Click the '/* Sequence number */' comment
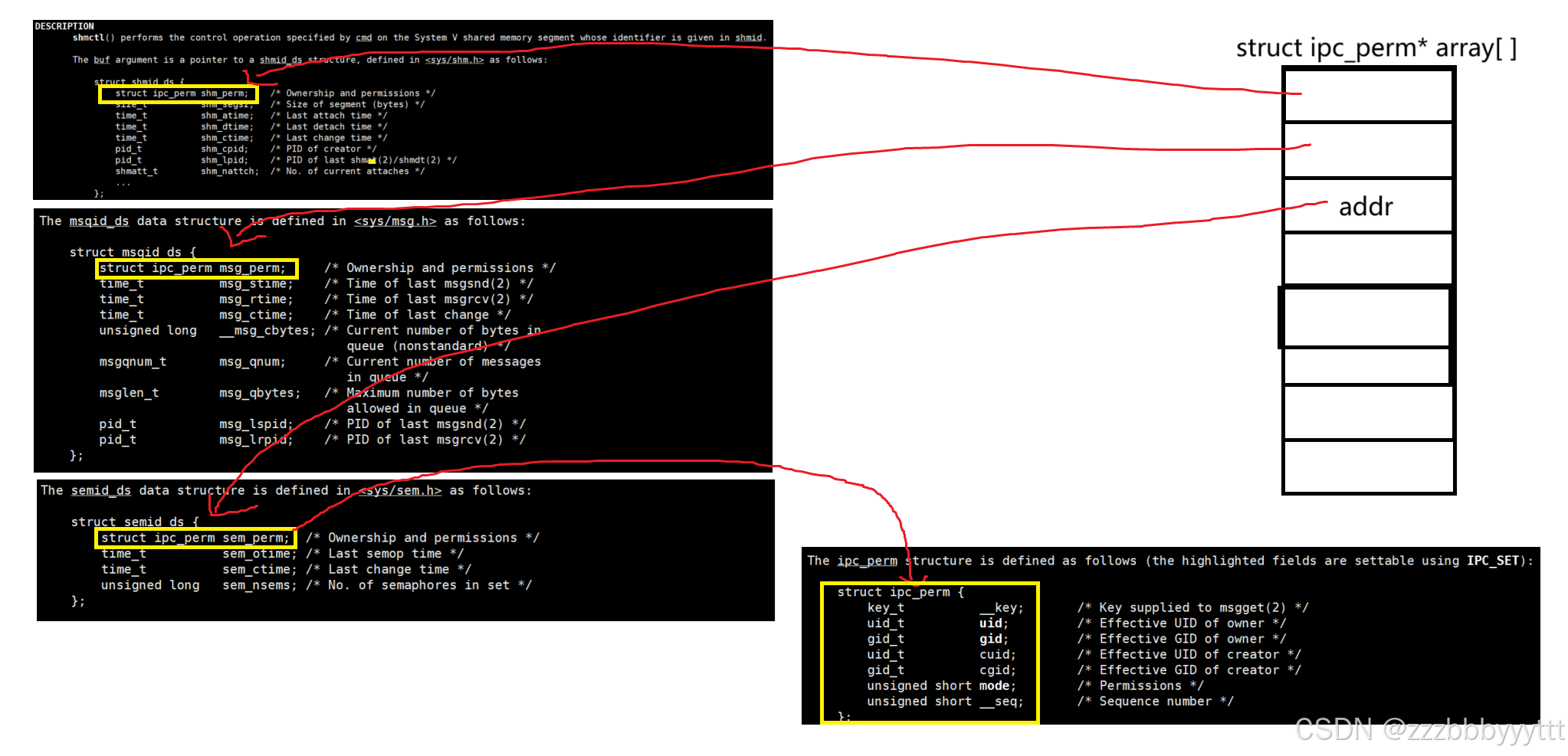The image size is (1568, 756). [1155, 702]
